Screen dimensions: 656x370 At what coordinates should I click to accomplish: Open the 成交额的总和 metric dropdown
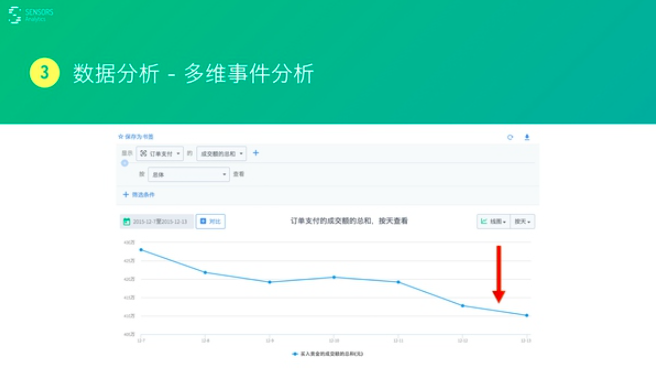point(221,154)
